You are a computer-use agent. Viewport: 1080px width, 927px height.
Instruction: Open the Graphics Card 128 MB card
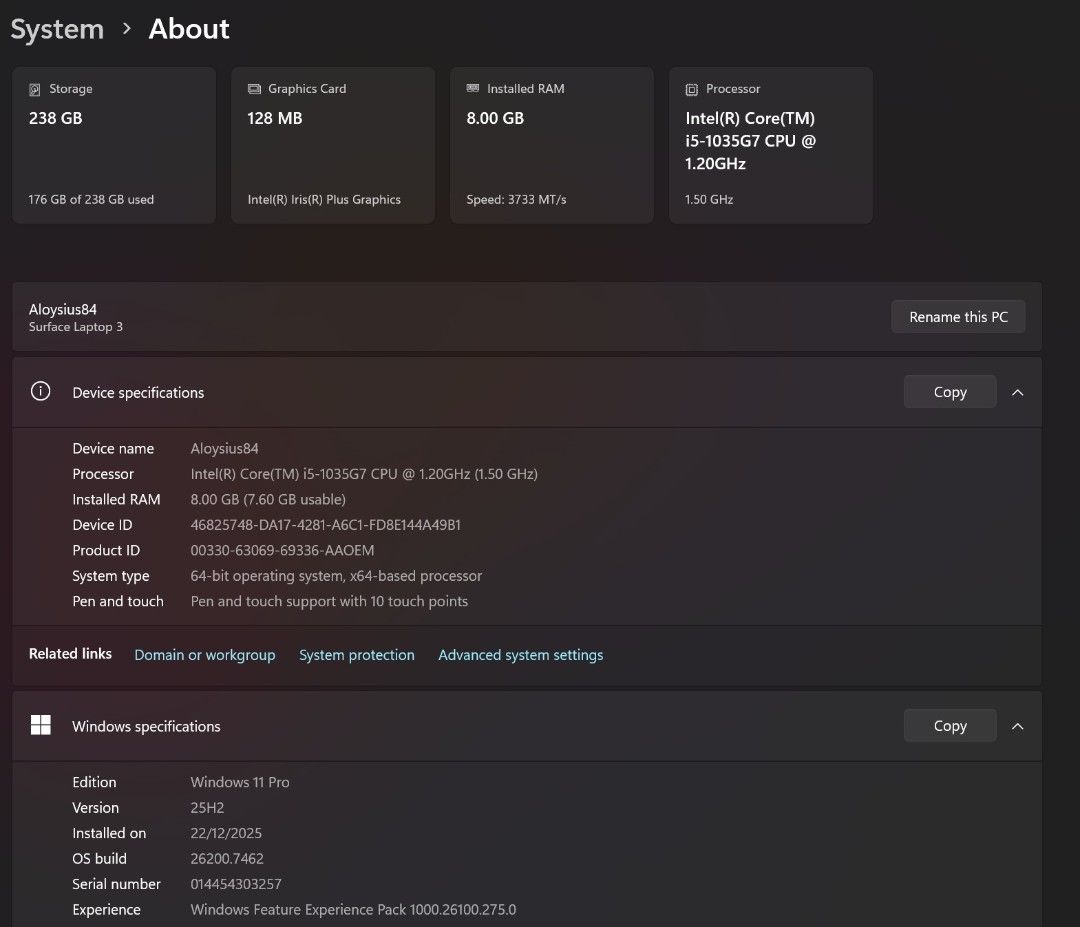333,145
